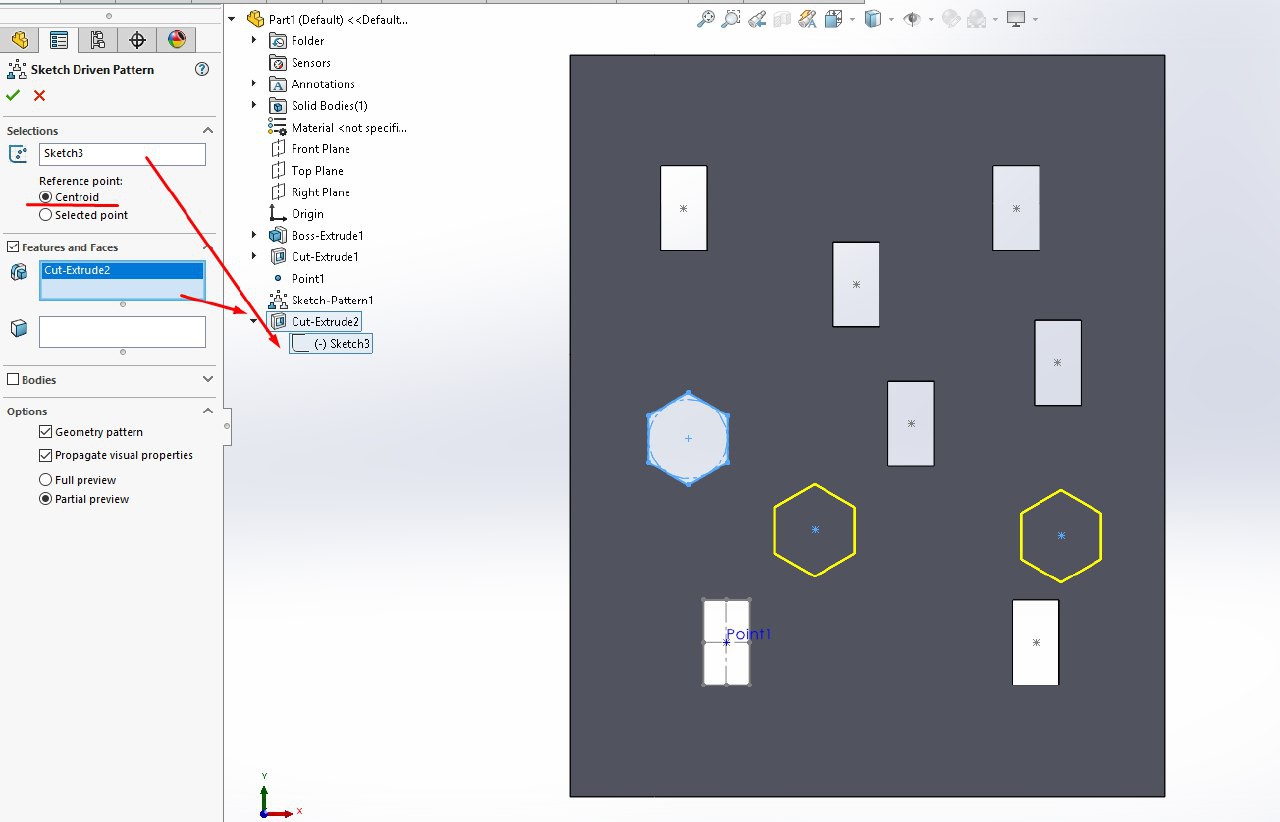Enable the Bodies checkbox
The image size is (1280, 822).
(13, 379)
